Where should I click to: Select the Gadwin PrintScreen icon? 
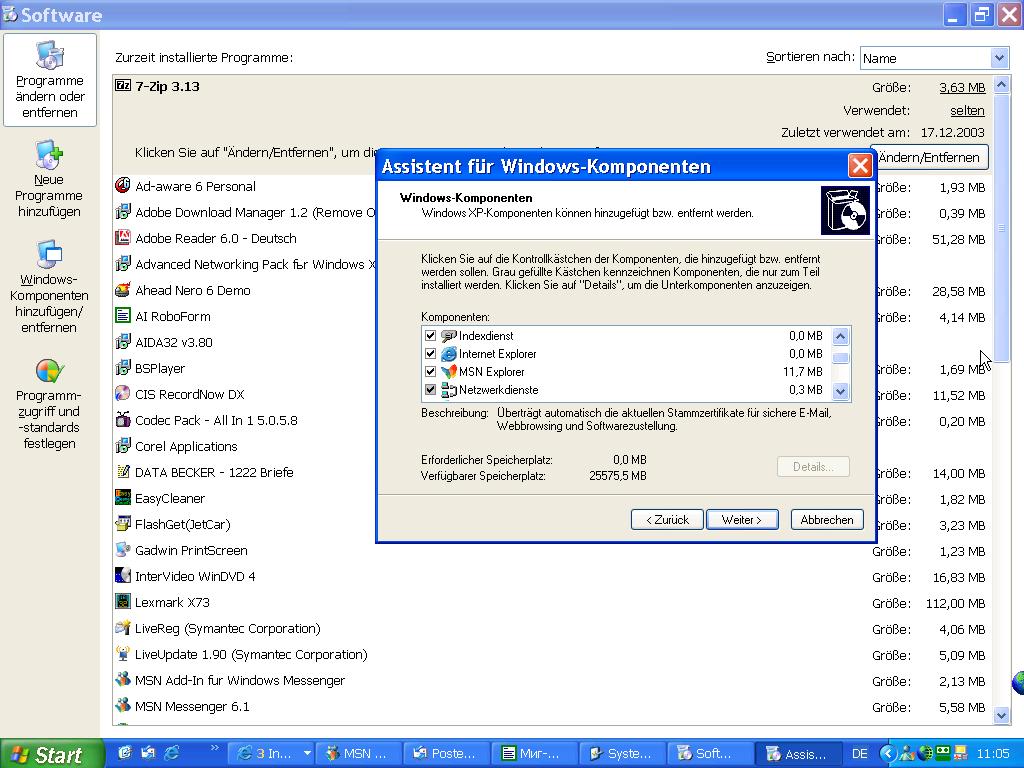click(123, 550)
